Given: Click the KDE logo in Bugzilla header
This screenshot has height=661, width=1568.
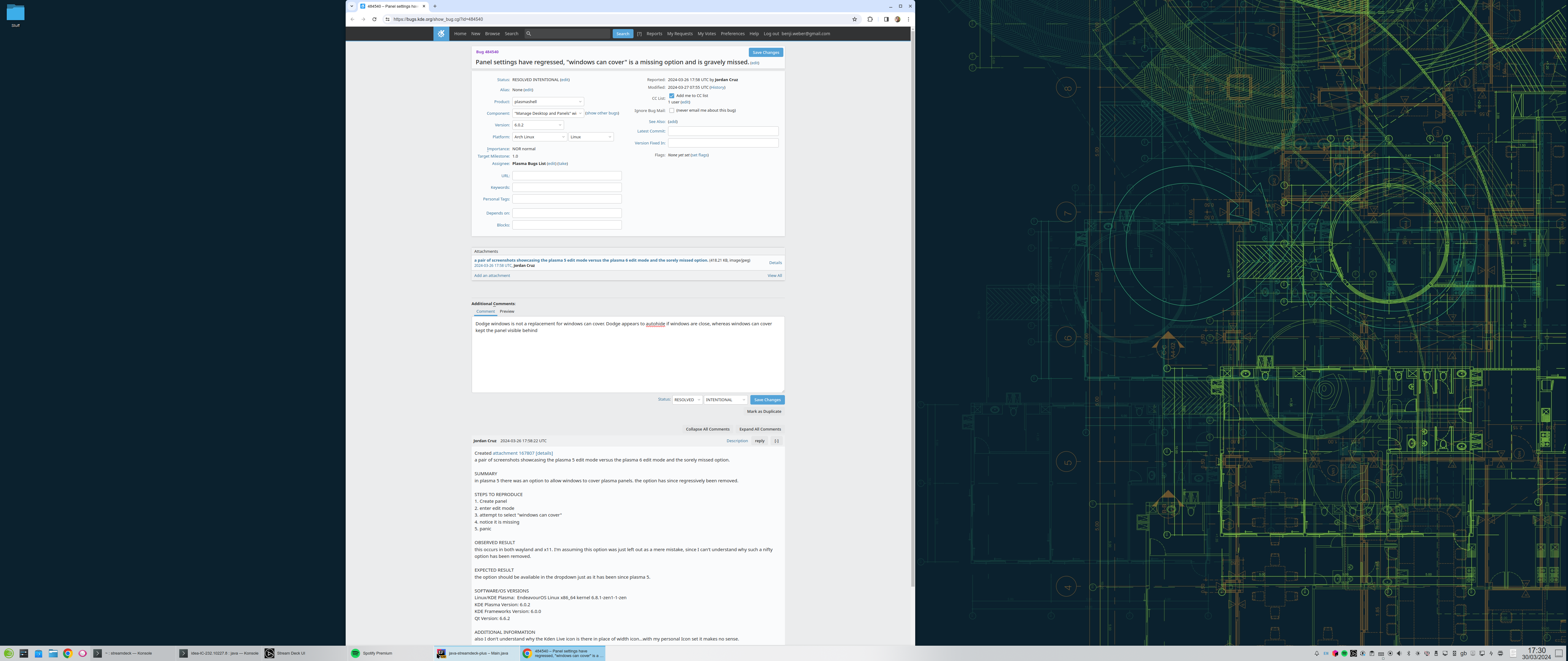Looking at the screenshot, I should (441, 33).
